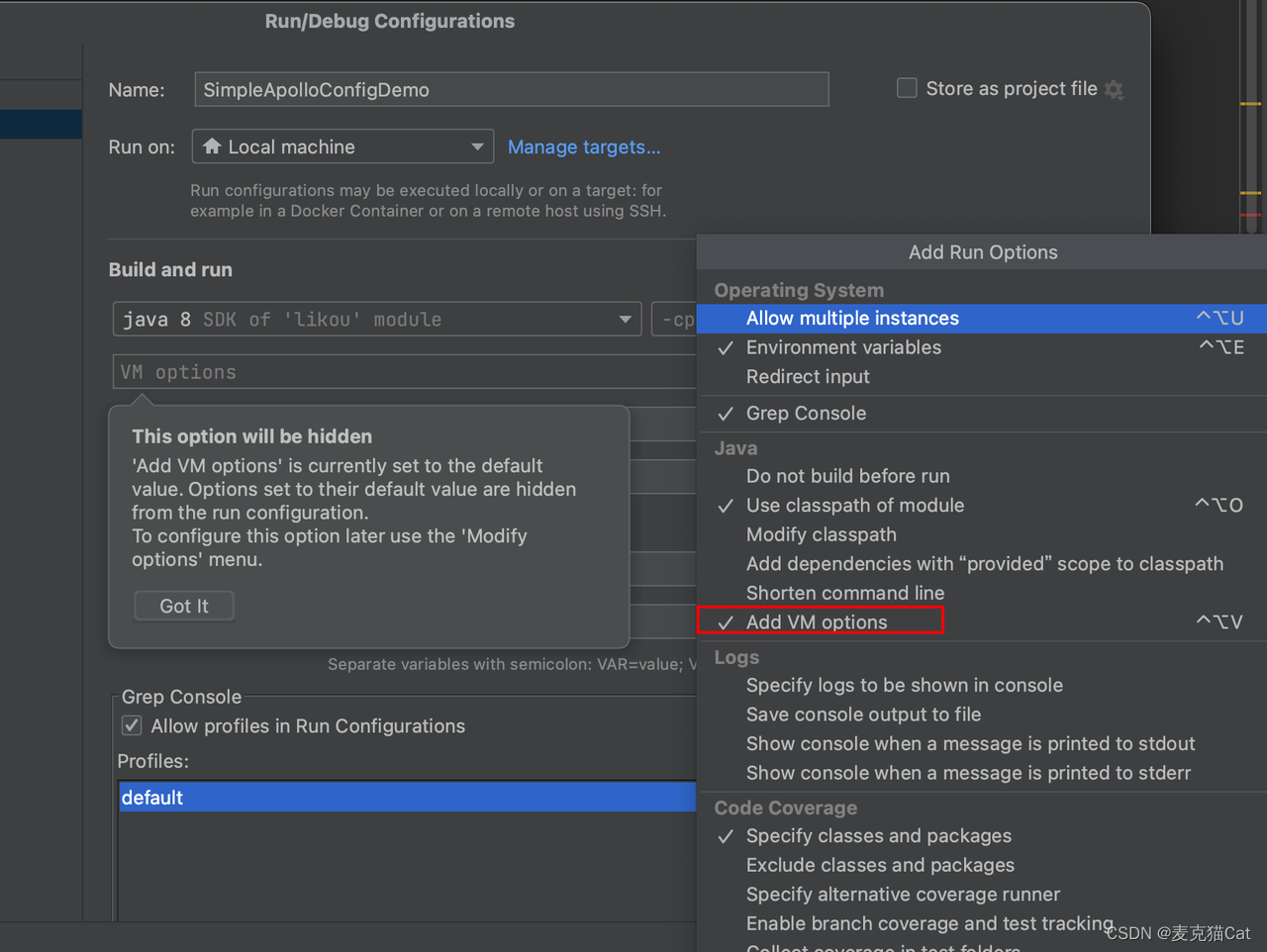Viewport: 1267px width, 952px height.
Task: Click the gear icon beside Store as project file
Action: point(1115,90)
